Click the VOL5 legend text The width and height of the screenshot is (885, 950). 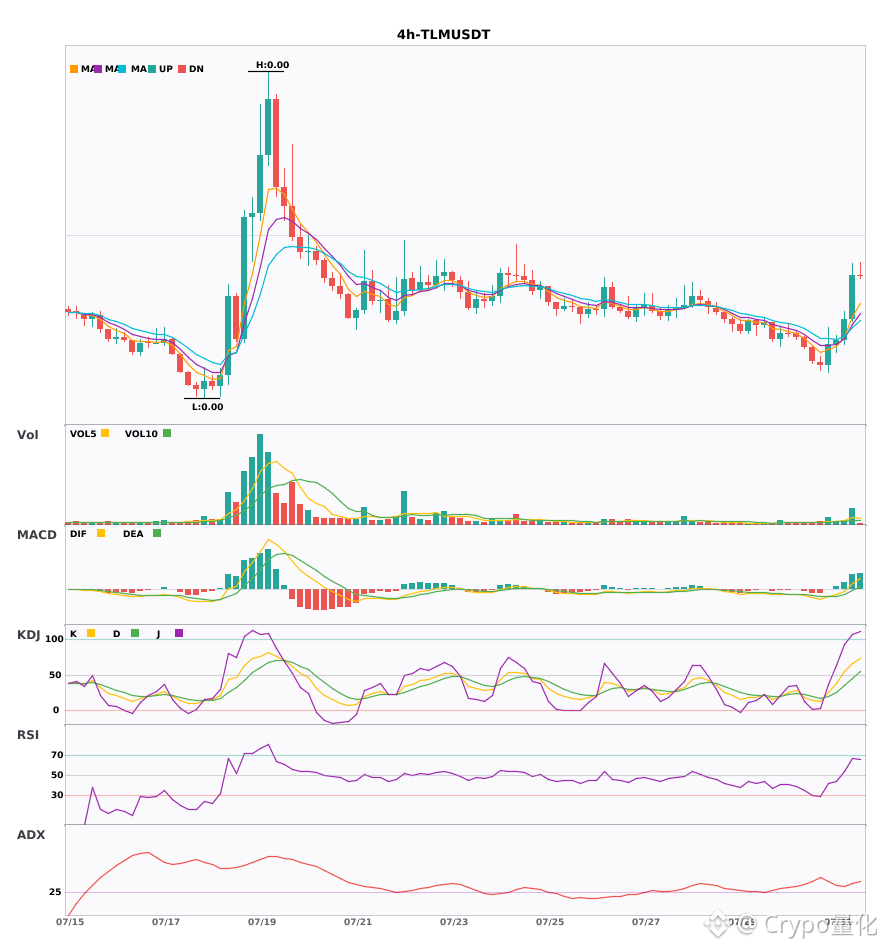(x=83, y=434)
